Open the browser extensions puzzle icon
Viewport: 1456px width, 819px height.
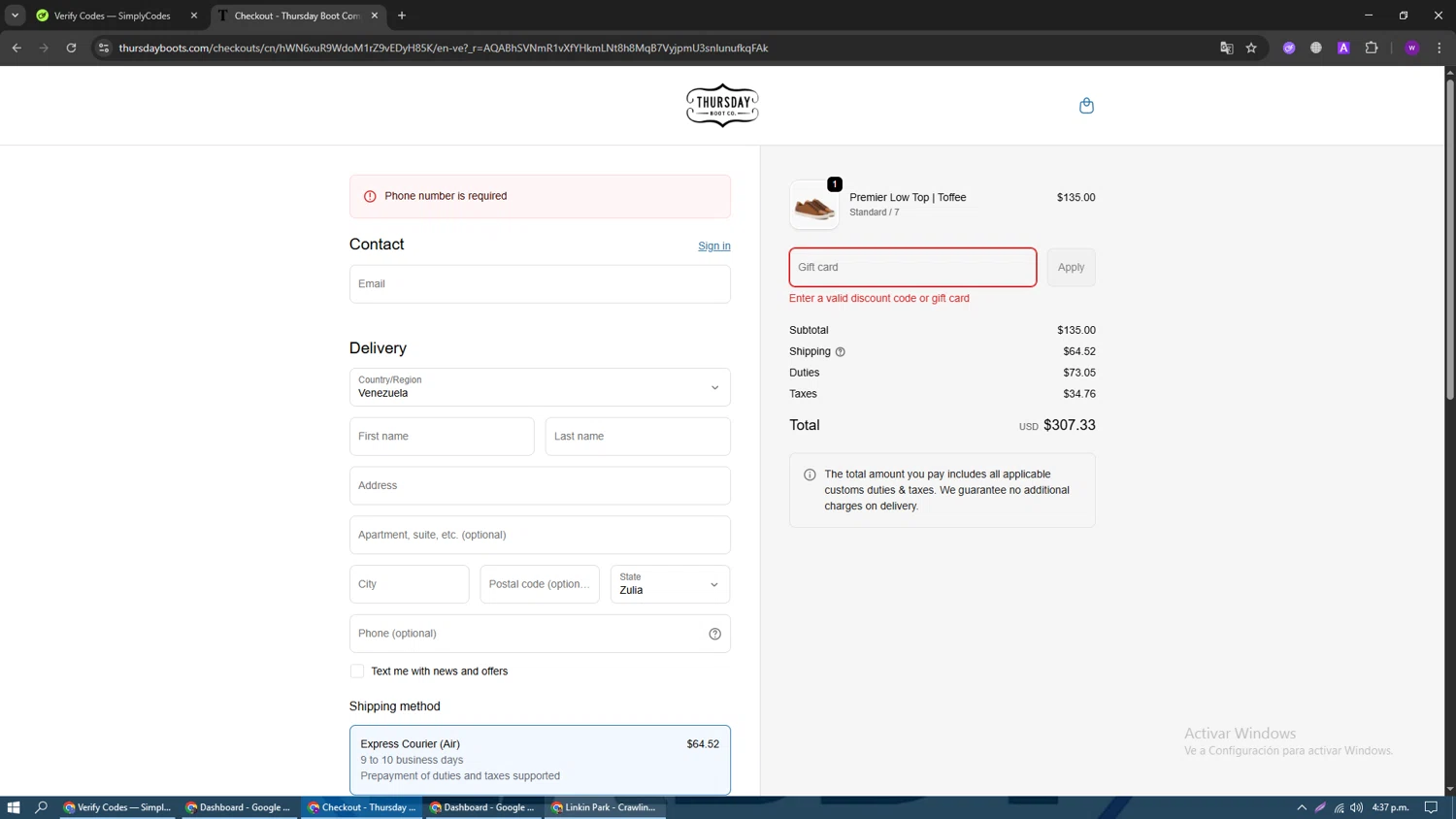tap(1372, 48)
